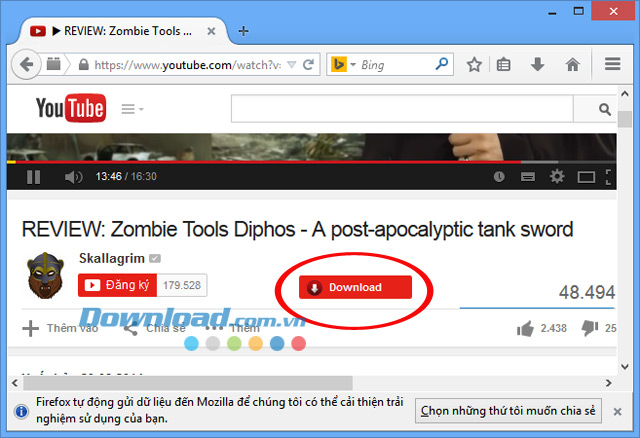Reload the page with the refresh icon
640x438 pixels.
309,64
